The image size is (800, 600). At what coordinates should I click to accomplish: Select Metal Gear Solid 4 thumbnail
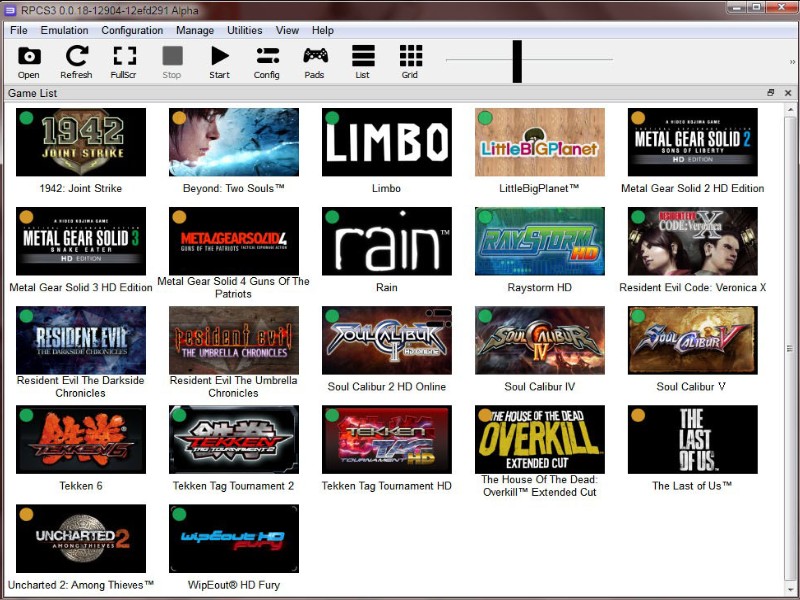click(234, 241)
